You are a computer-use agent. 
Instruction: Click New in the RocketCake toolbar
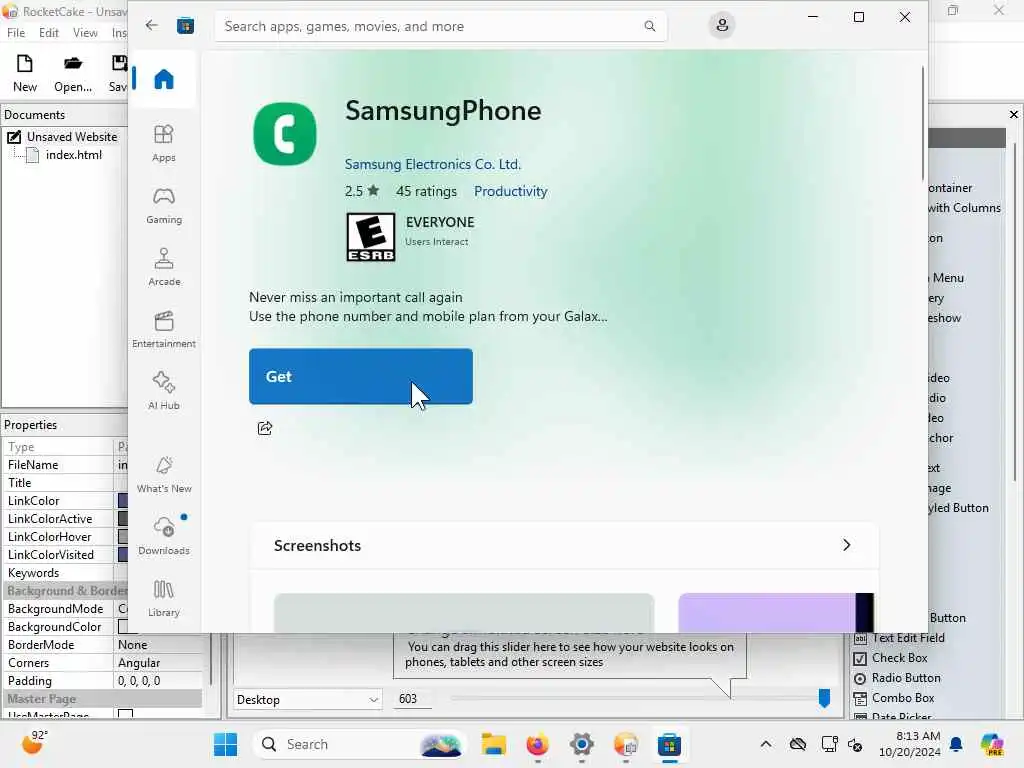point(25,73)
